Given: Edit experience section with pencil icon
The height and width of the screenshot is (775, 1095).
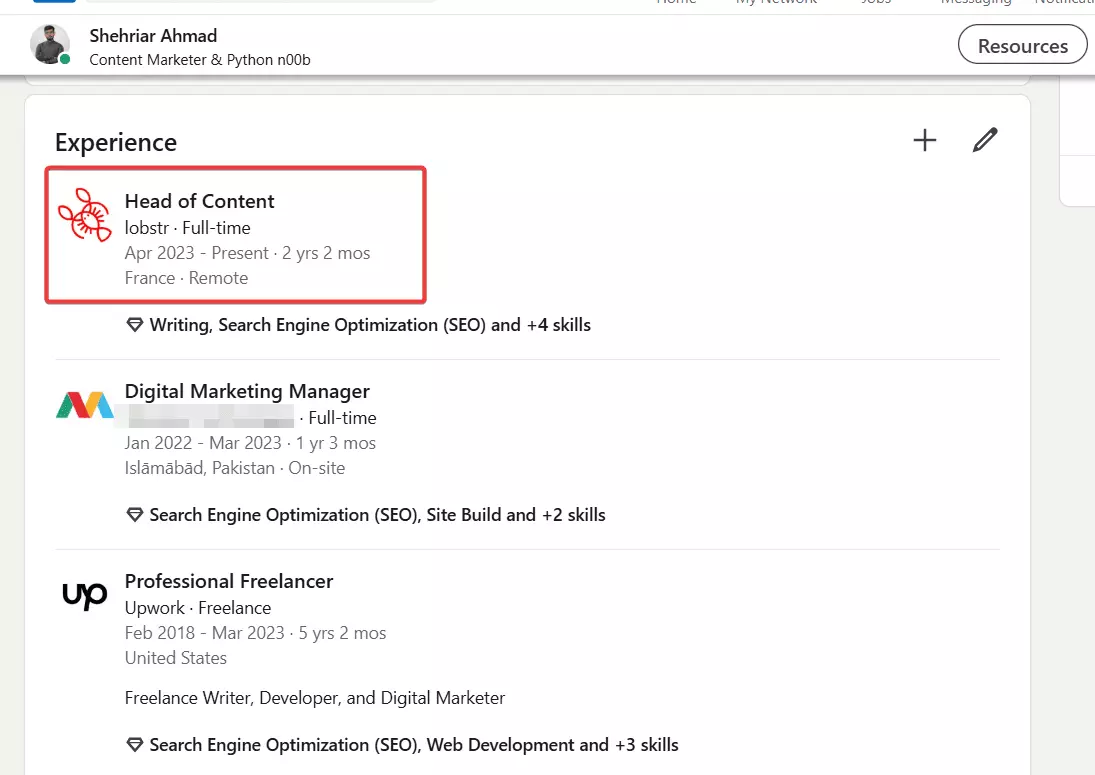Looking at the screenshot, I should pyautogui.click(x=985, y=140).
